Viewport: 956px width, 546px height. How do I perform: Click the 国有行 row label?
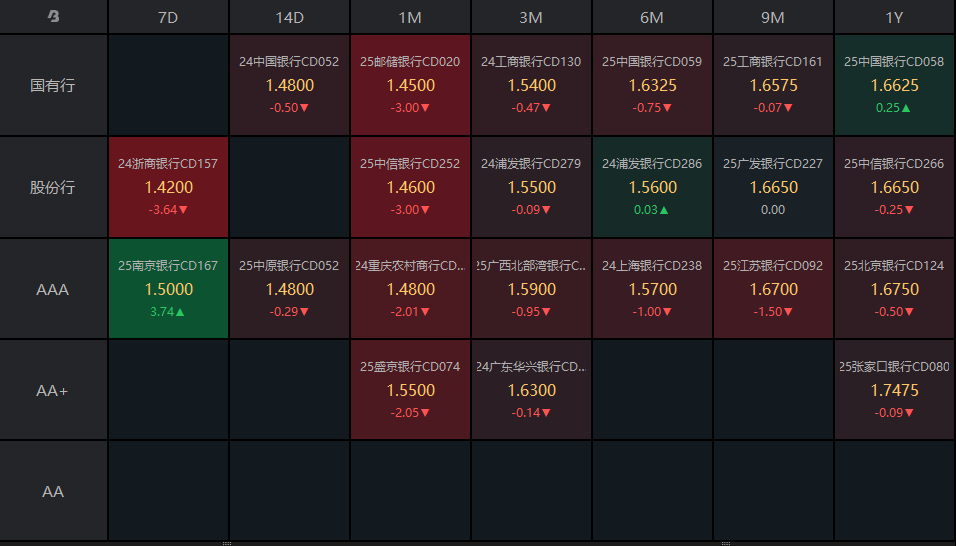[53, 85]
